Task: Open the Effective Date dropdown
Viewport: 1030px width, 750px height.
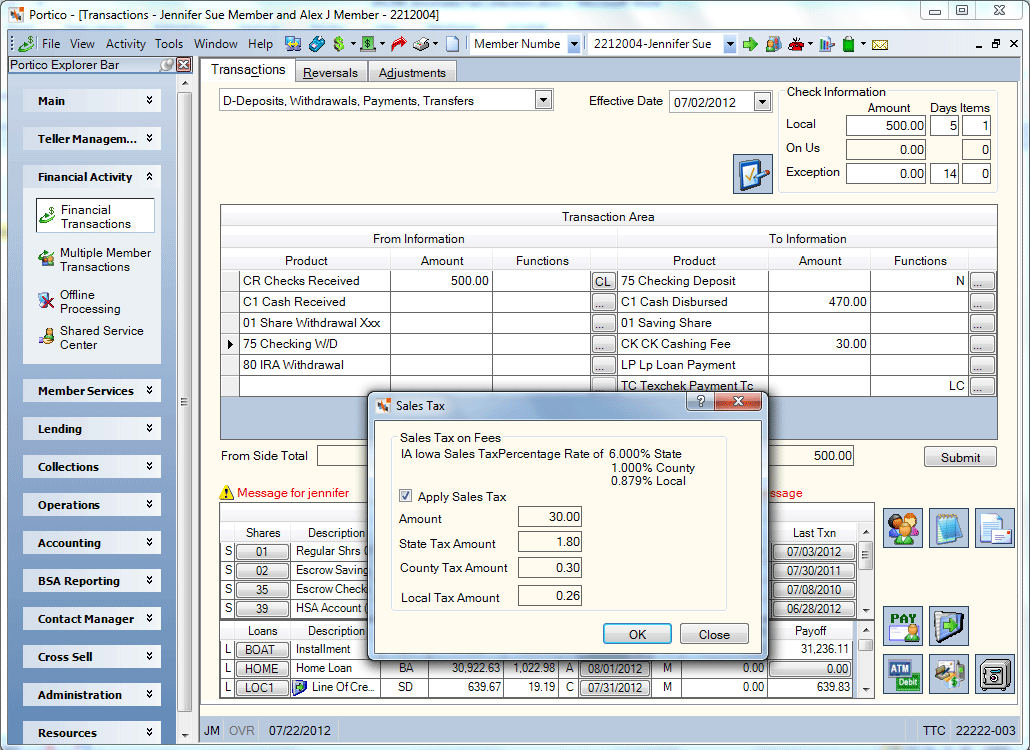Action: (762, 102)
